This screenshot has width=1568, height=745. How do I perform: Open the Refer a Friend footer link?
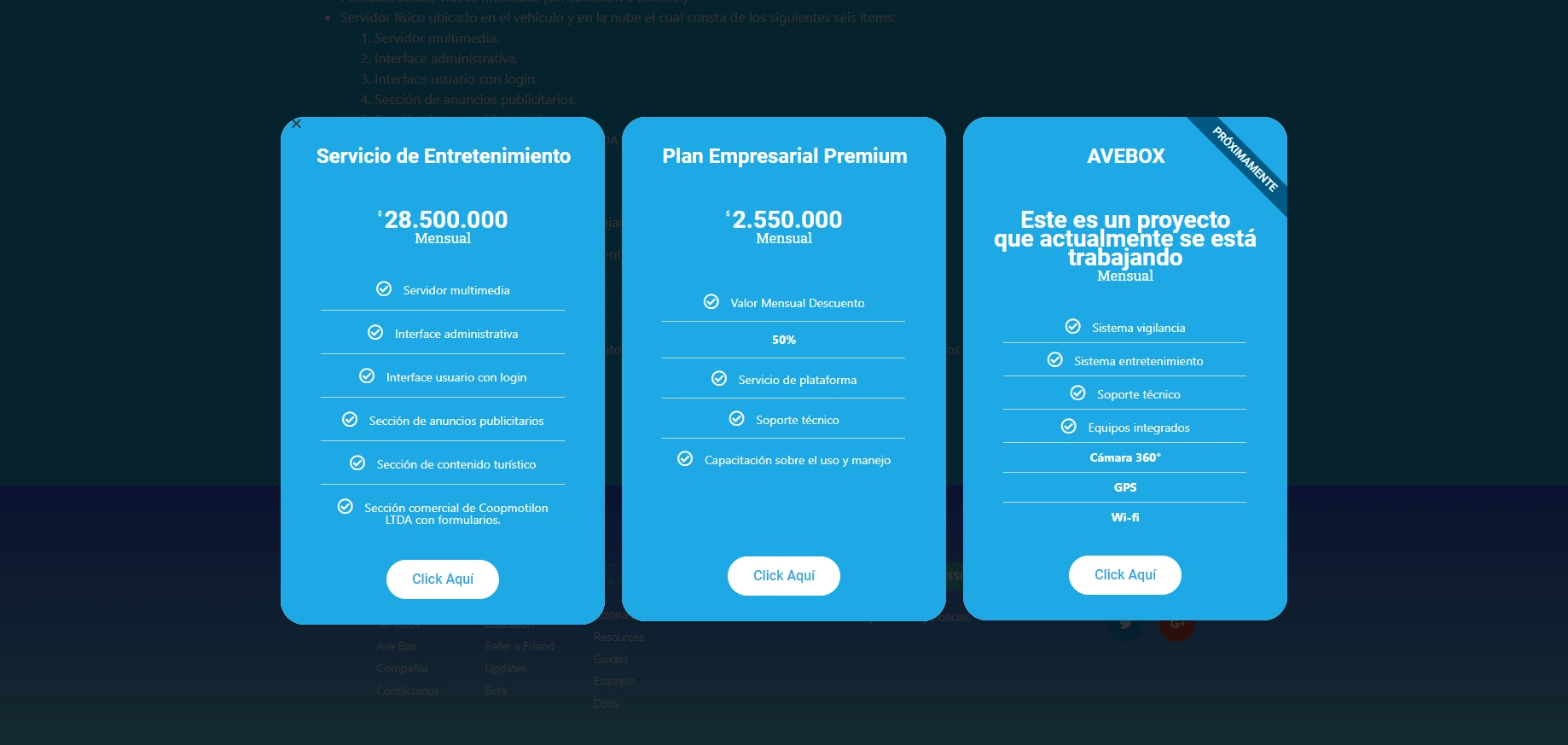coord(520,647)
